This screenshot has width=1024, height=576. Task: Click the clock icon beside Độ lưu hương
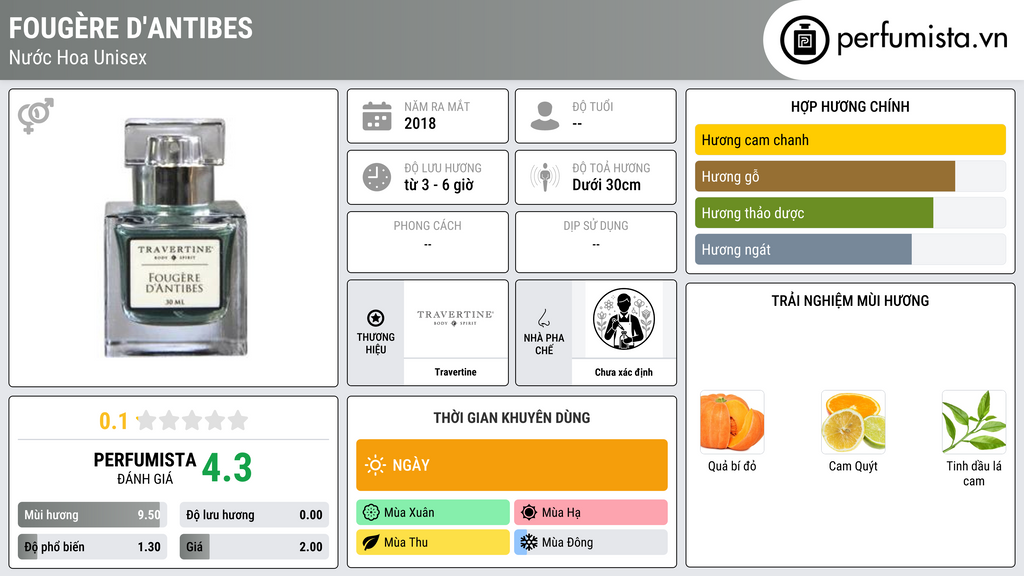click(x=377, y=177)
